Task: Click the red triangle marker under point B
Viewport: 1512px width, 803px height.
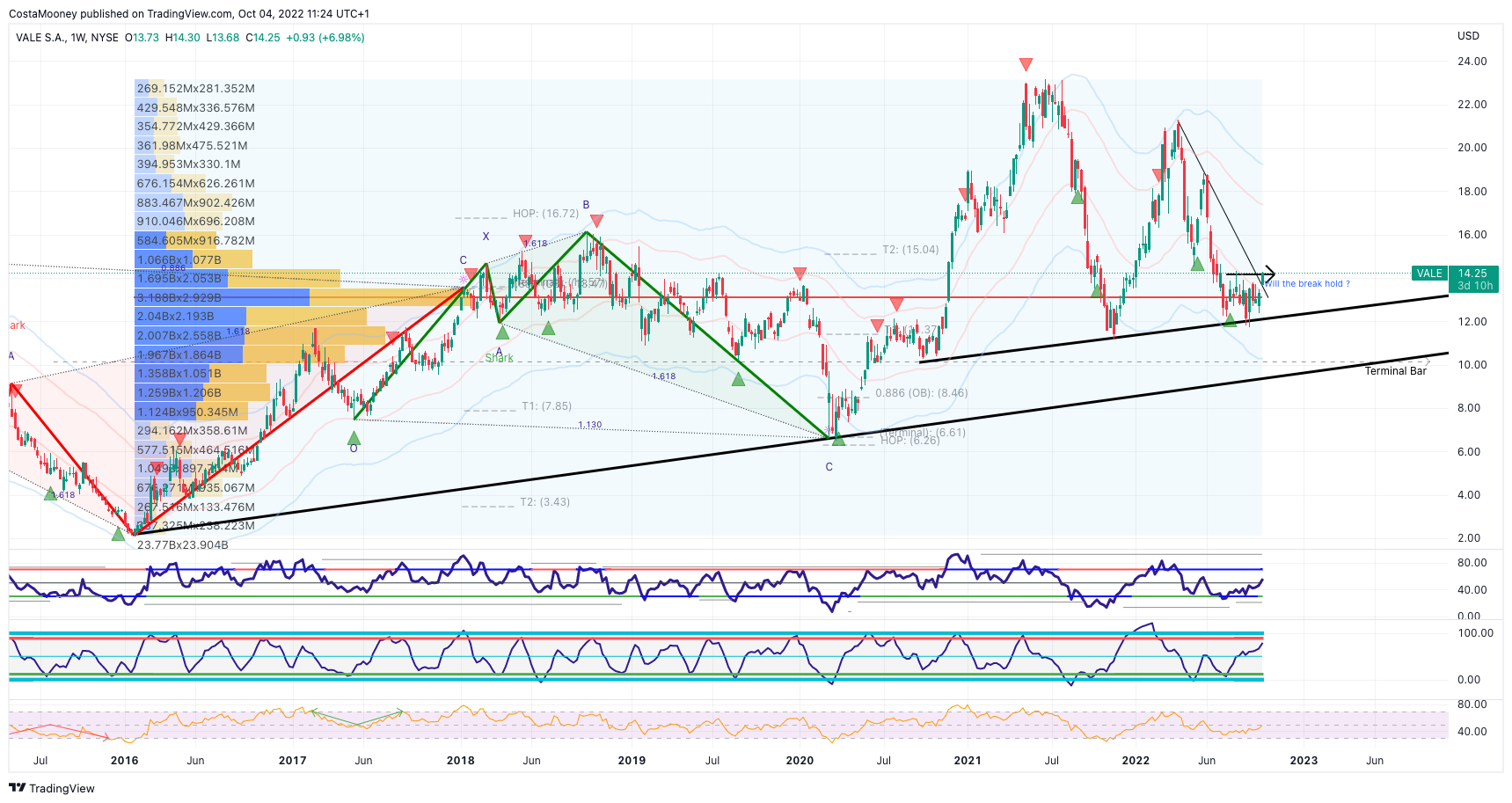Action: (596, 221)
